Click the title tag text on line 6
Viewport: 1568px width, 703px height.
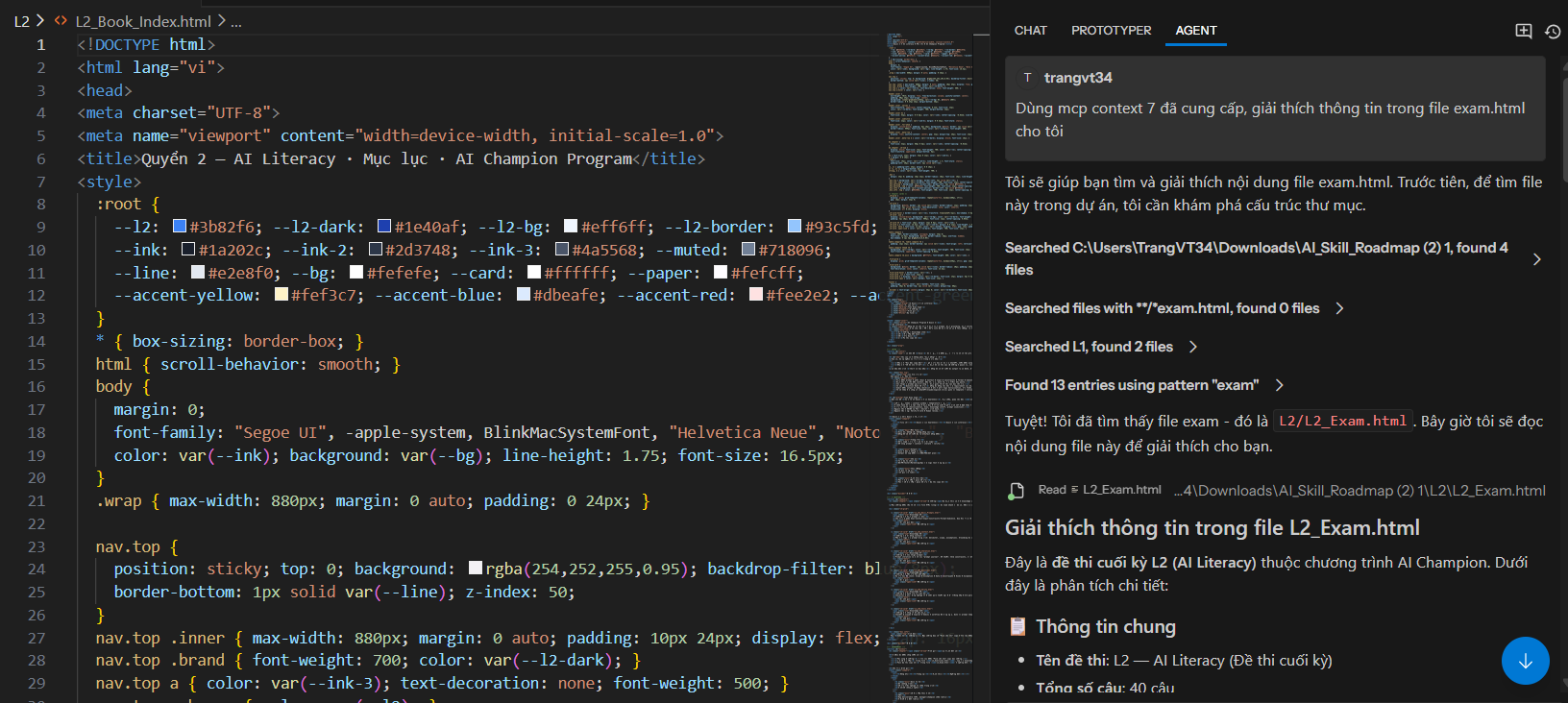click(x=391, y=158)
